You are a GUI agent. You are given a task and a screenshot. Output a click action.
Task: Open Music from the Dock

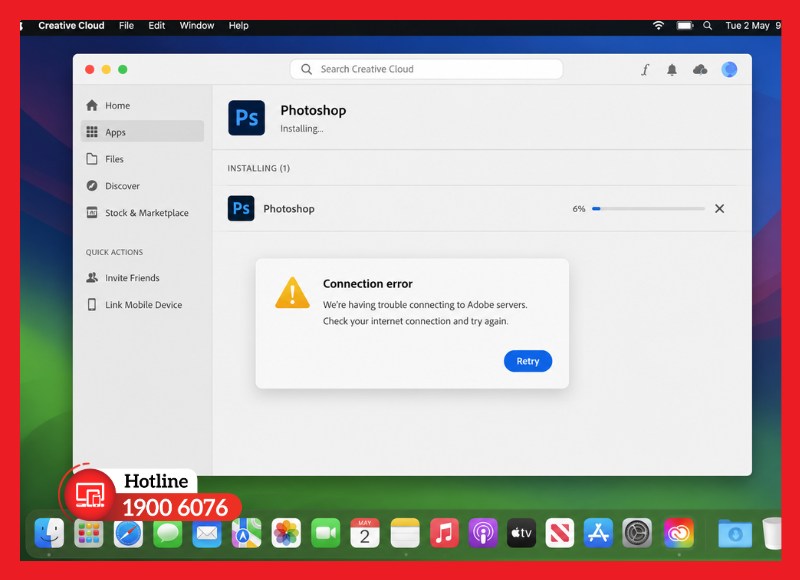[444, 533]
